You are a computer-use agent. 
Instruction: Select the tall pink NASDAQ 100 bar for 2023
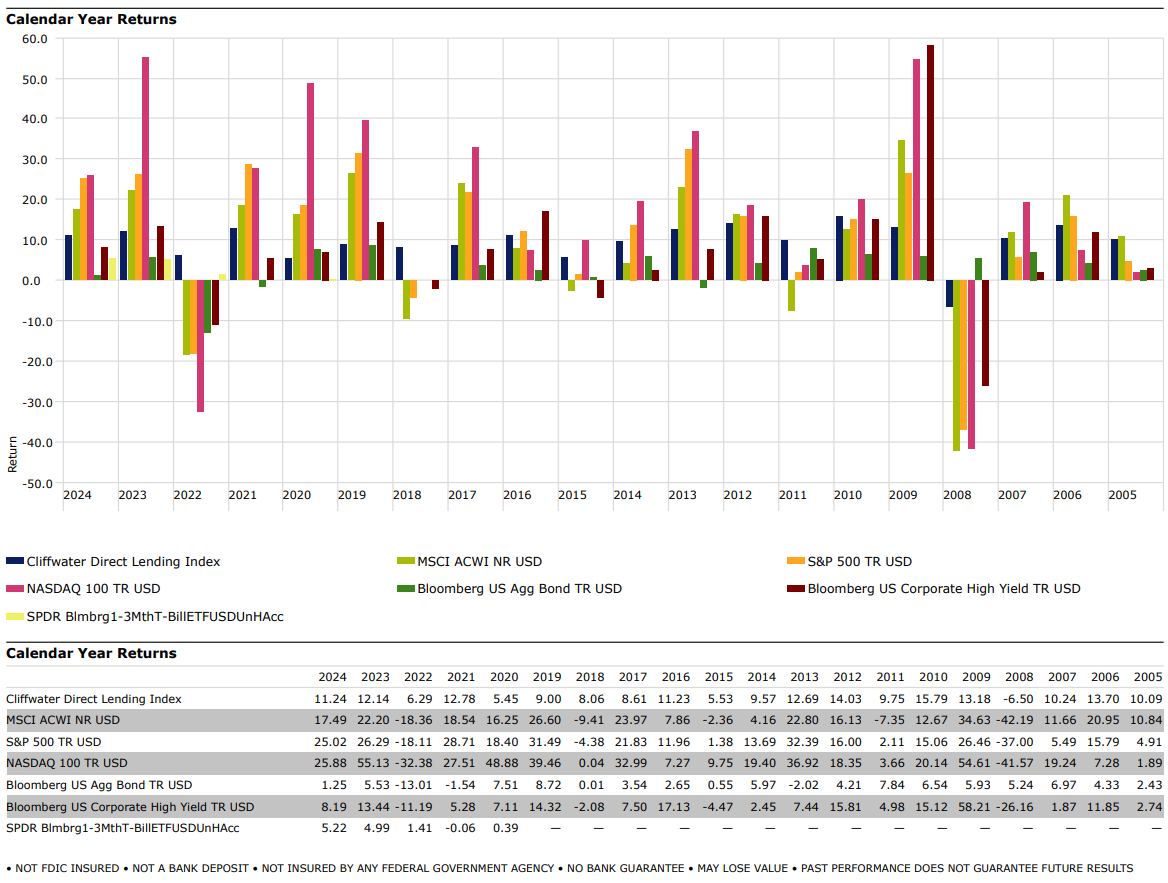pos(145,168)
